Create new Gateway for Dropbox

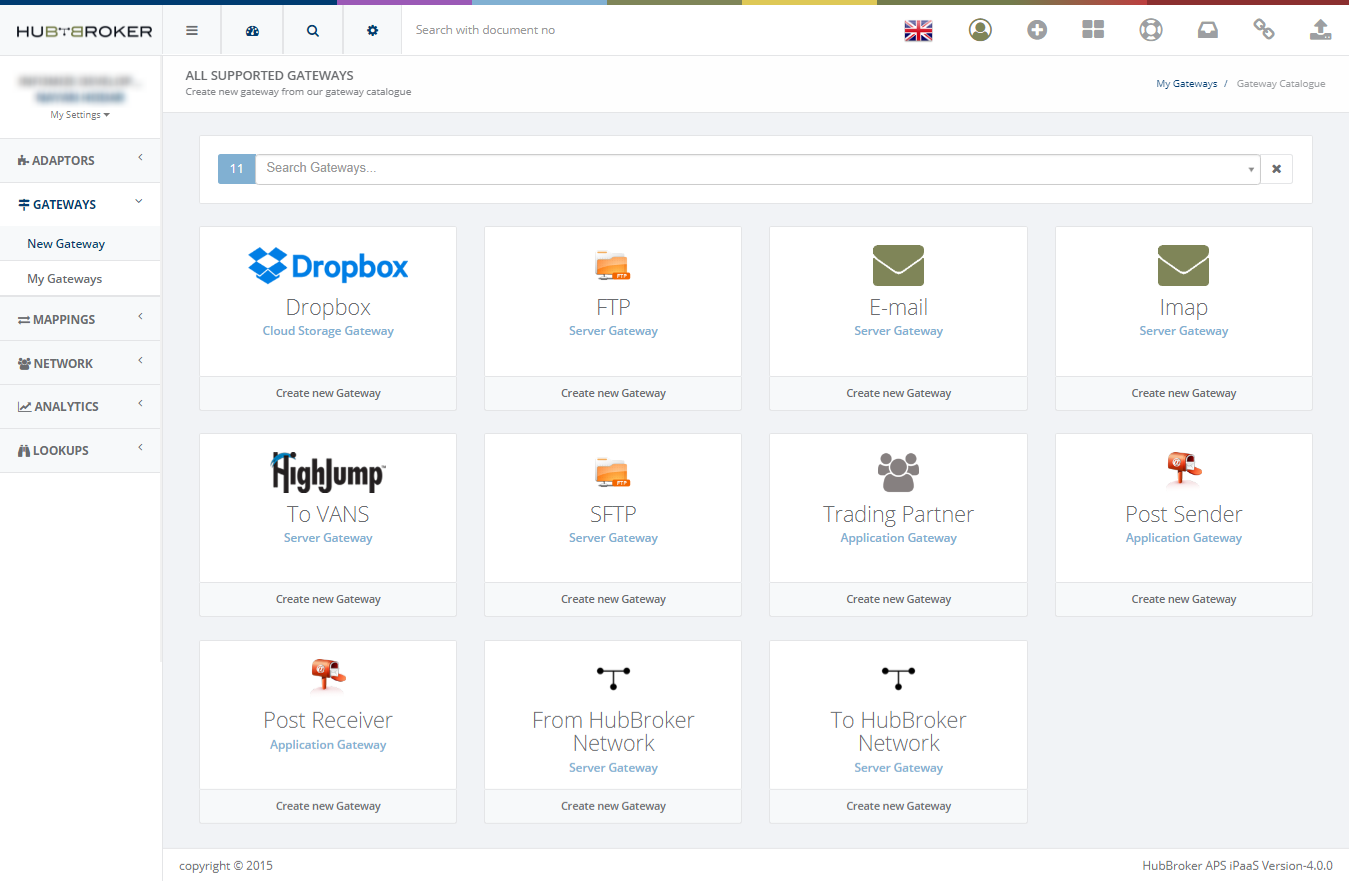[328, 393]
